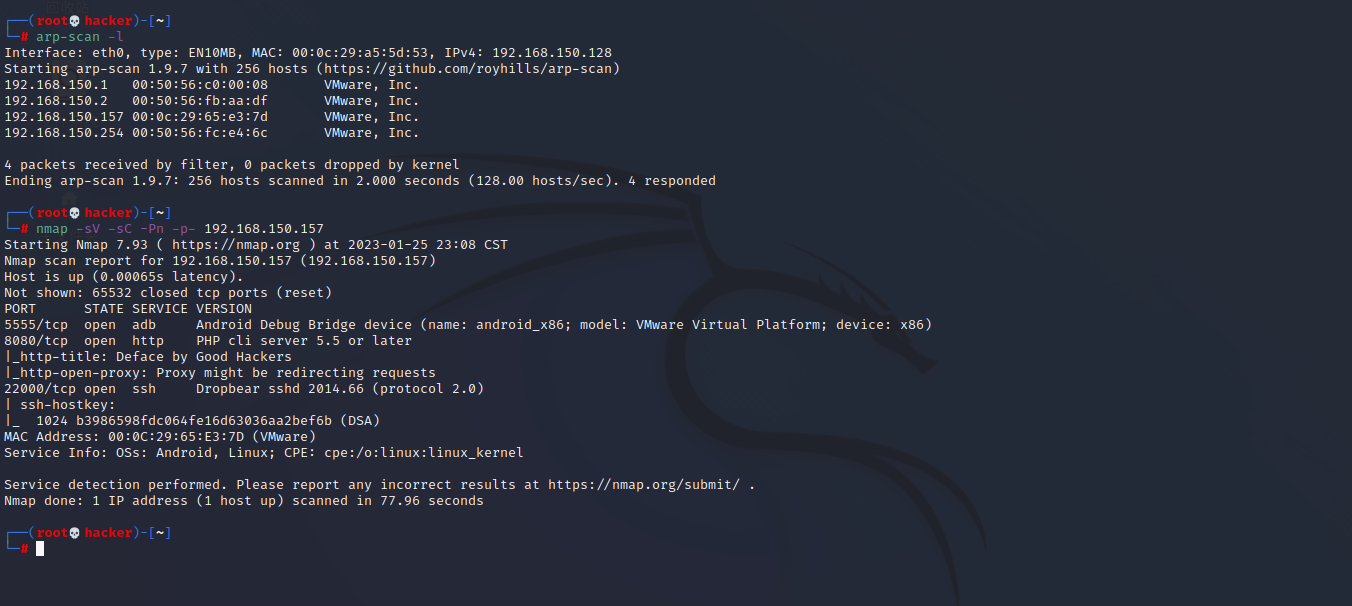Click the 'hacker' hostname in the first prompt
The image size is (1352, 606).
pyautogui.click(x=108, y=21)
